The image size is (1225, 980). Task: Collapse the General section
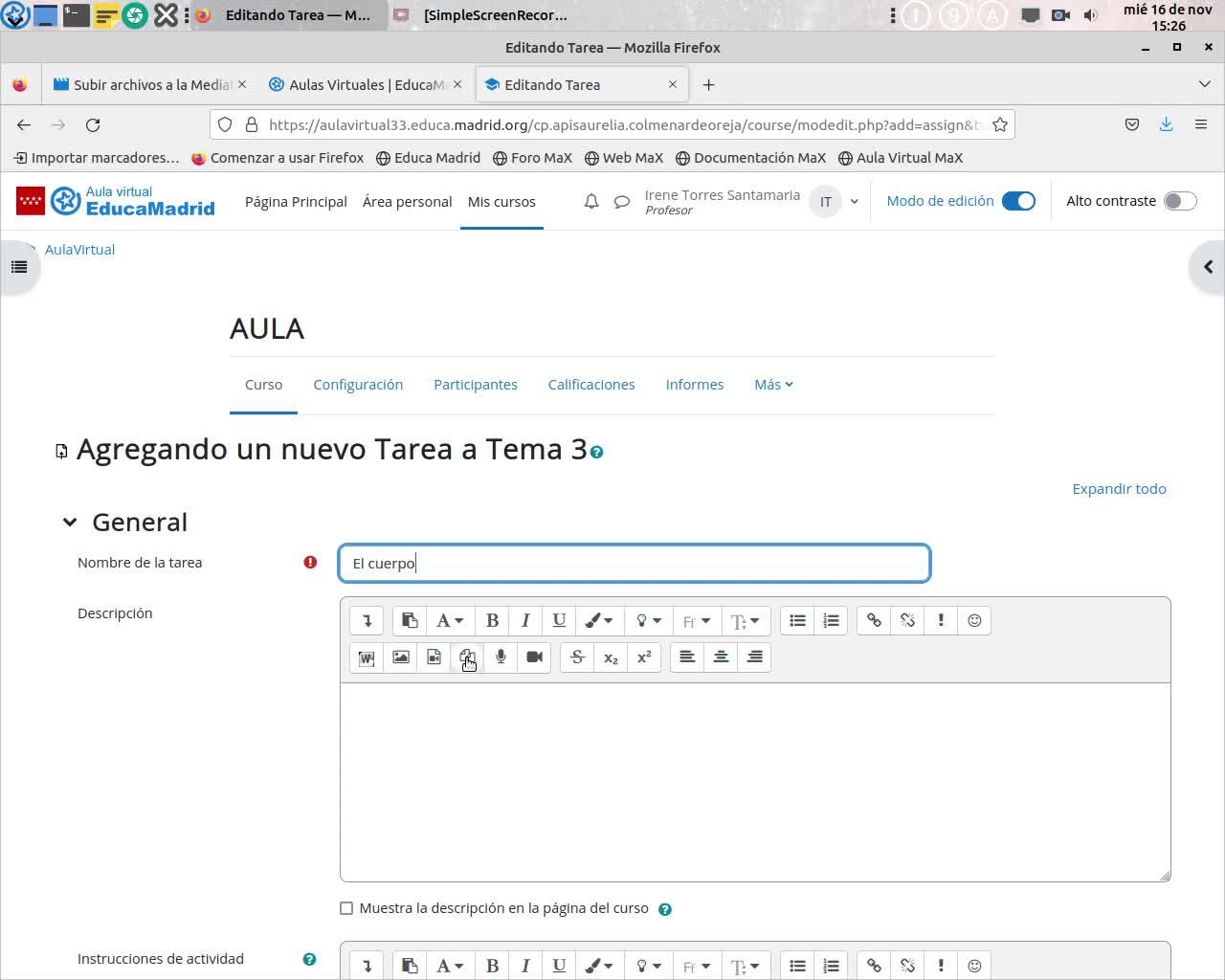point(70,523)
